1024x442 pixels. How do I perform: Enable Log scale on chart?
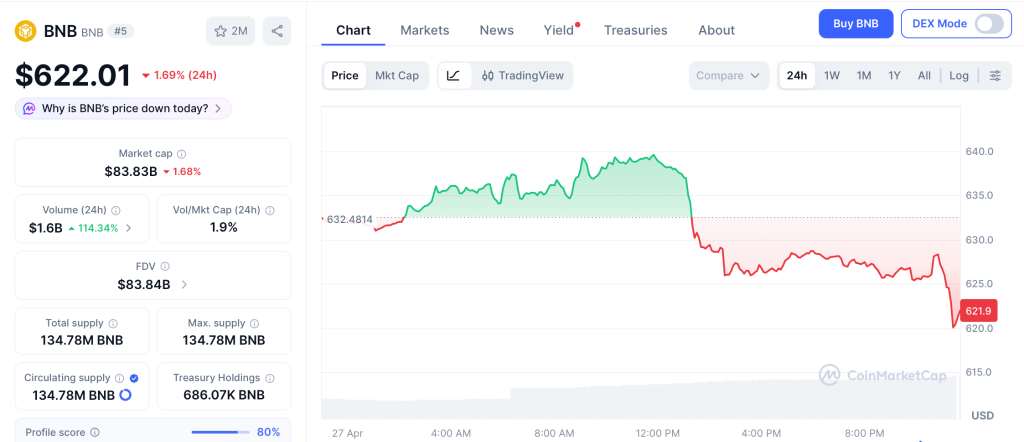959,75
